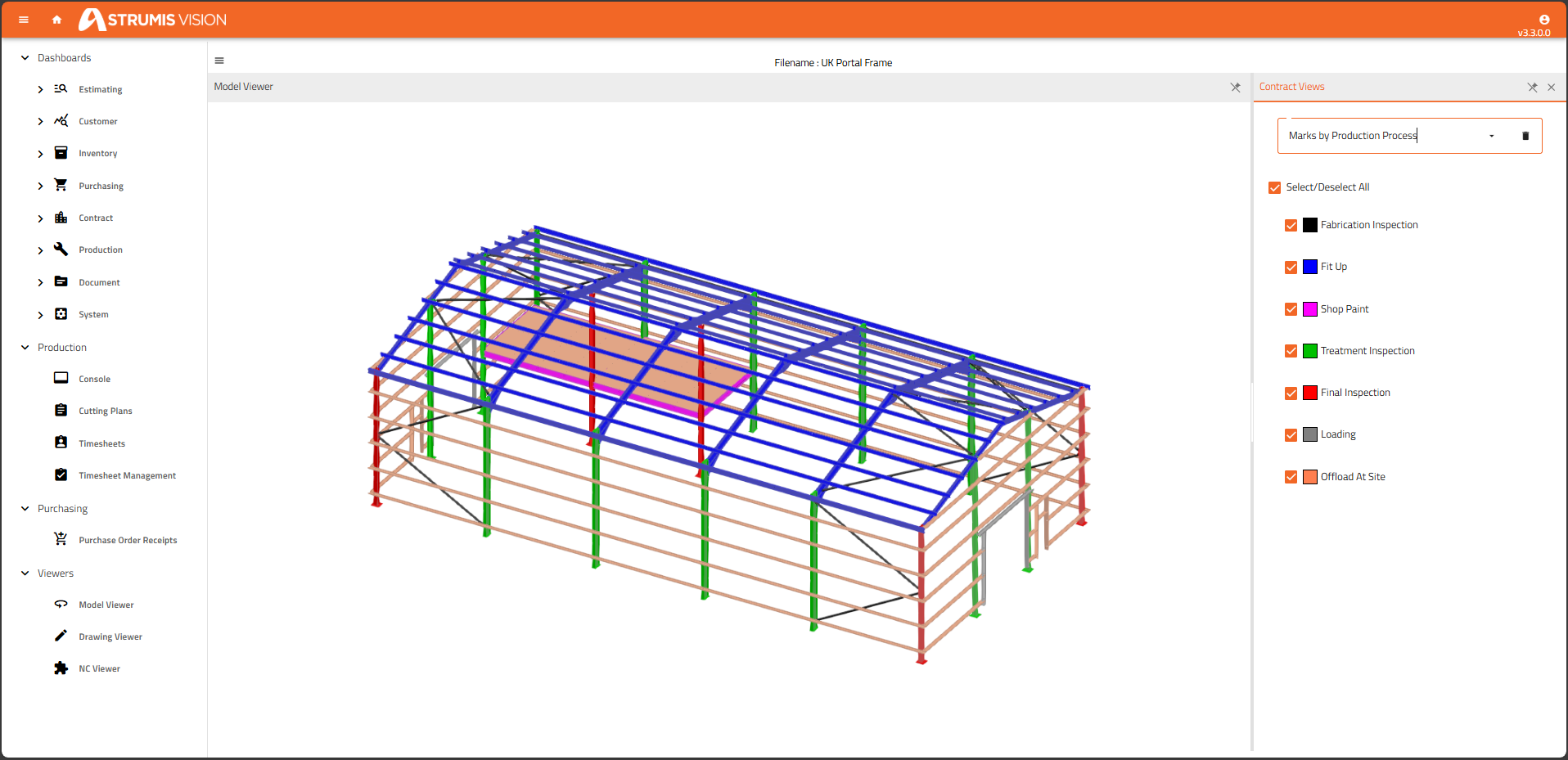Open Purchase Order Receipts

click(128, 540)
